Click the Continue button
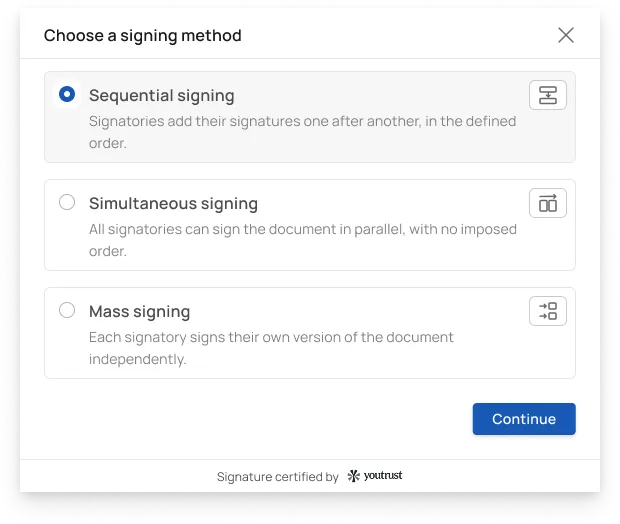 [524, 419]
